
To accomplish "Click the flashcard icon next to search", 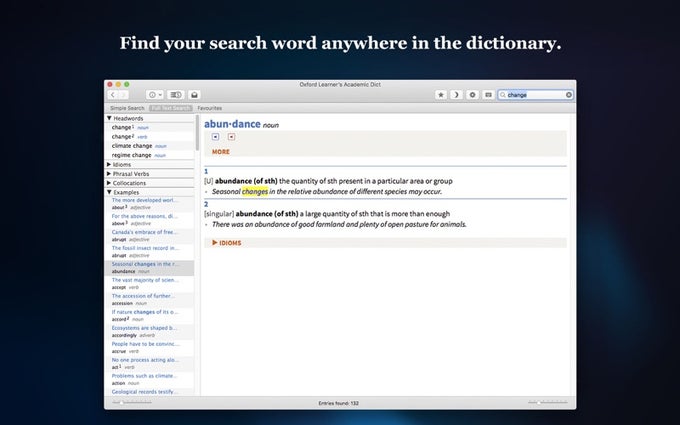I will pyautogui.click(x=488, y=95).
